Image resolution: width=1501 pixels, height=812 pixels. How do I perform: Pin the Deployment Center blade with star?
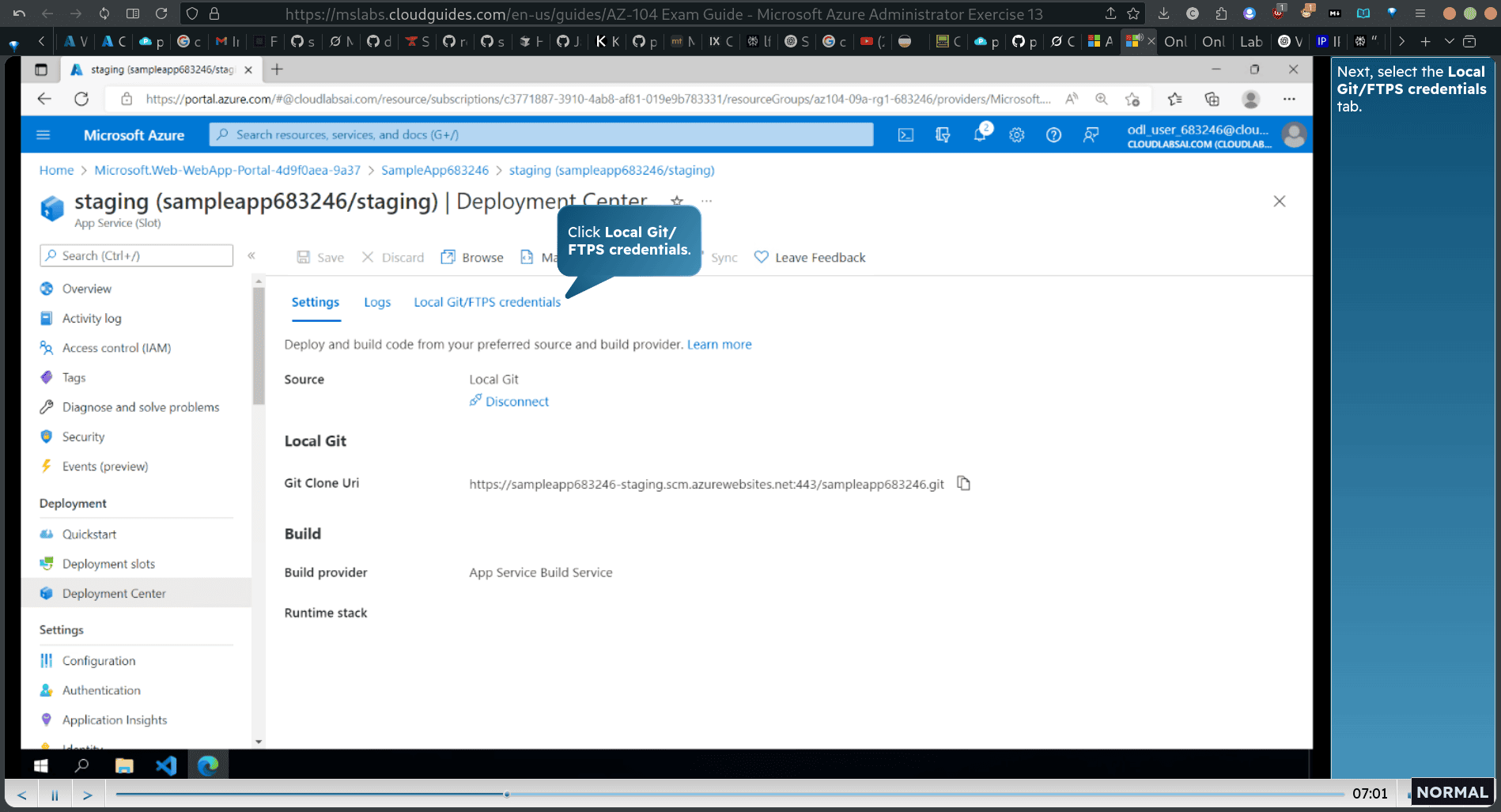coord(677,201)
